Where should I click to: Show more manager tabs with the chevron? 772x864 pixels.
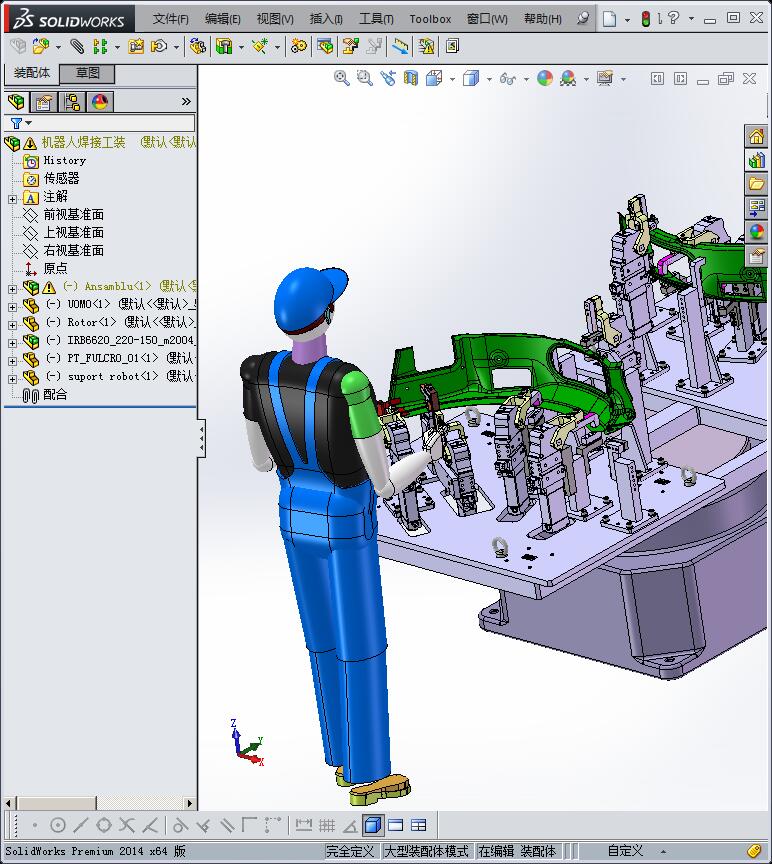click(x=186, y=101)
